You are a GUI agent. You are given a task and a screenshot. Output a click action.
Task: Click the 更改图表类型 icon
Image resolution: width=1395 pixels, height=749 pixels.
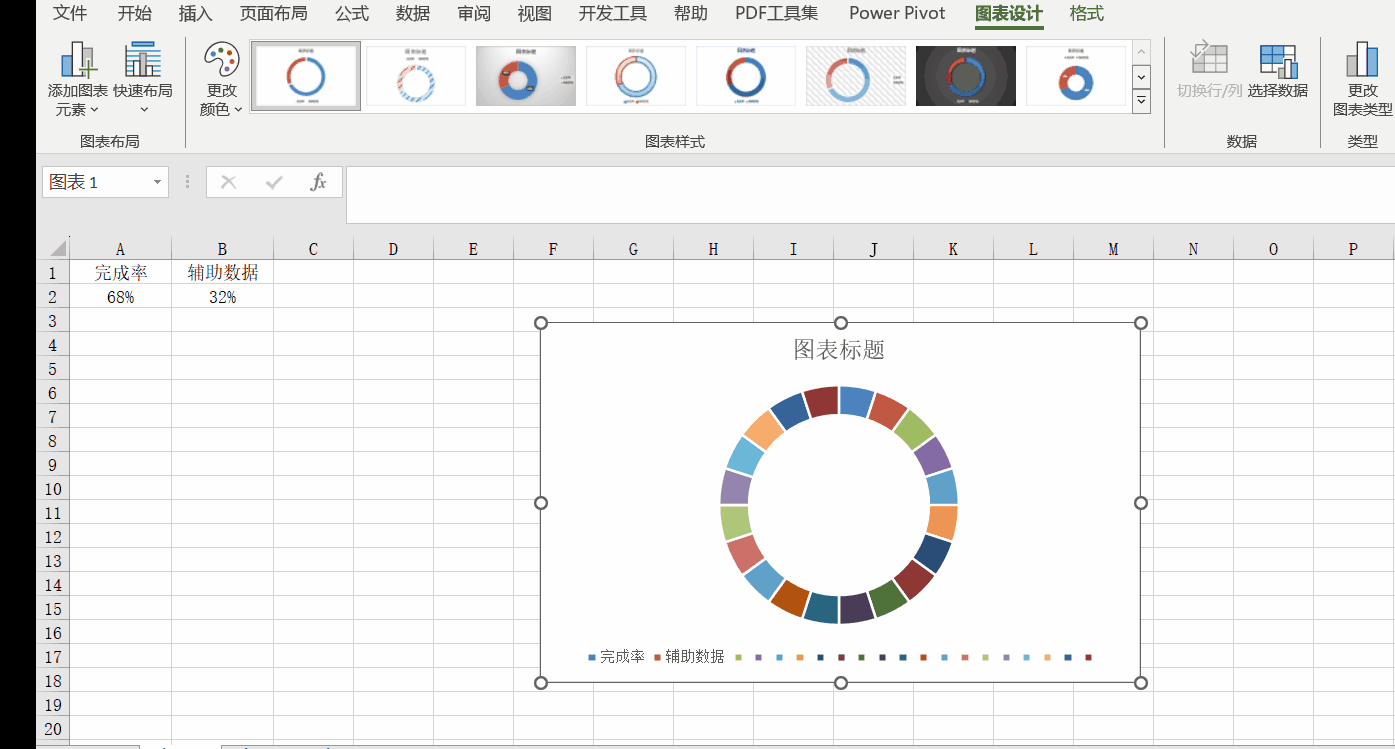pyautogui.click(x=1361, y=60)
